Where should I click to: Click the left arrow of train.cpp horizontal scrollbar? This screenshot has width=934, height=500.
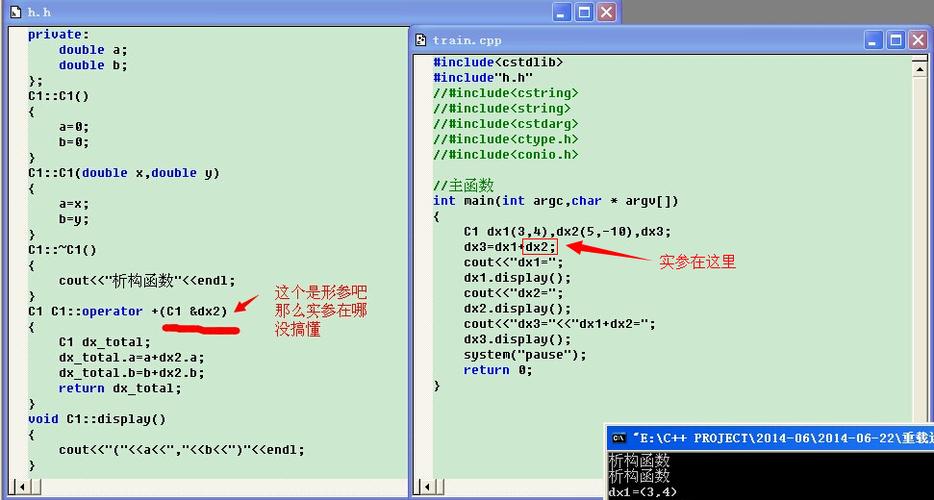pyautogui.click(x=427, y=486)
